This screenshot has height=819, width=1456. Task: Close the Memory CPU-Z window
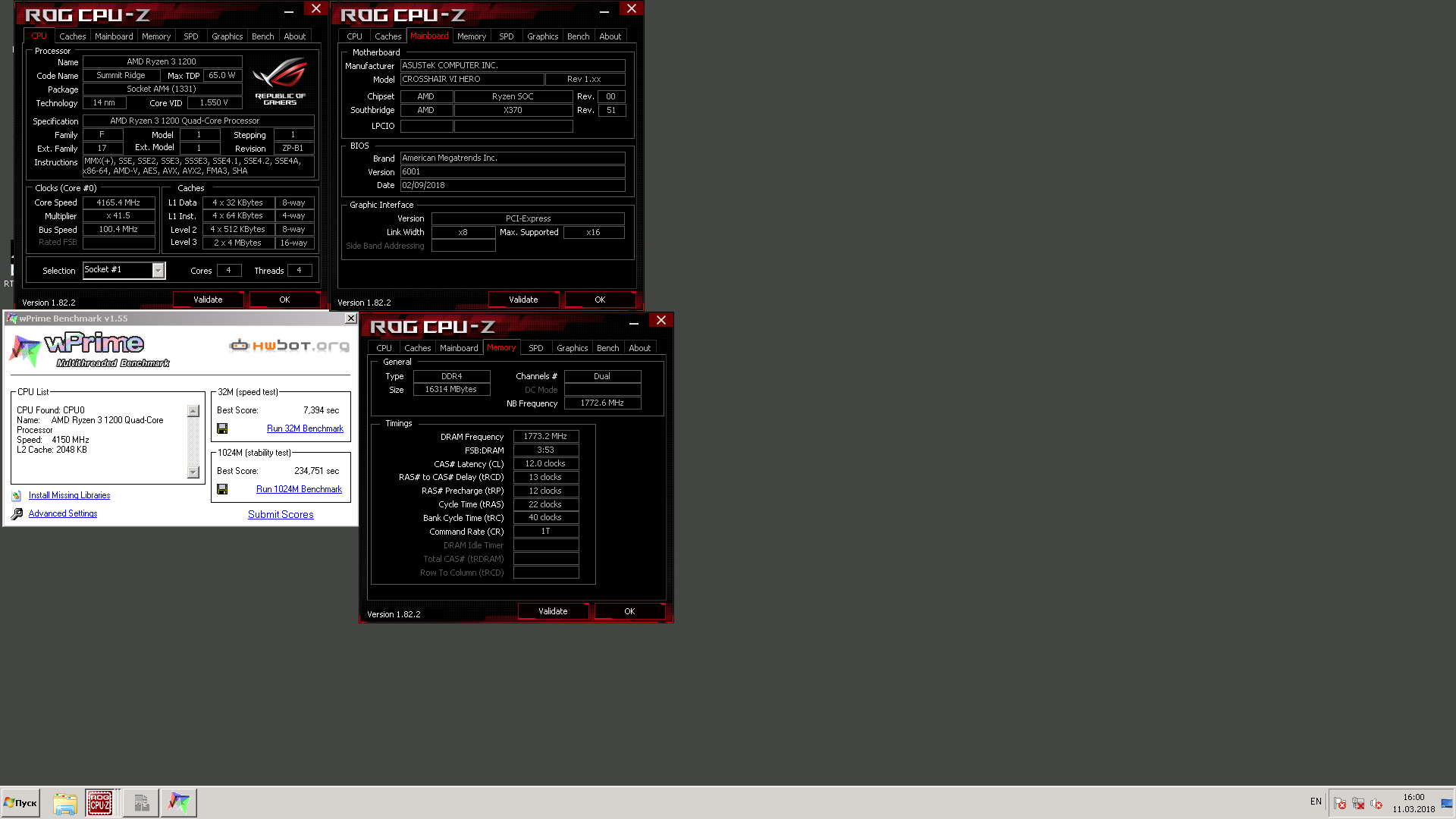tap(661, 321)
